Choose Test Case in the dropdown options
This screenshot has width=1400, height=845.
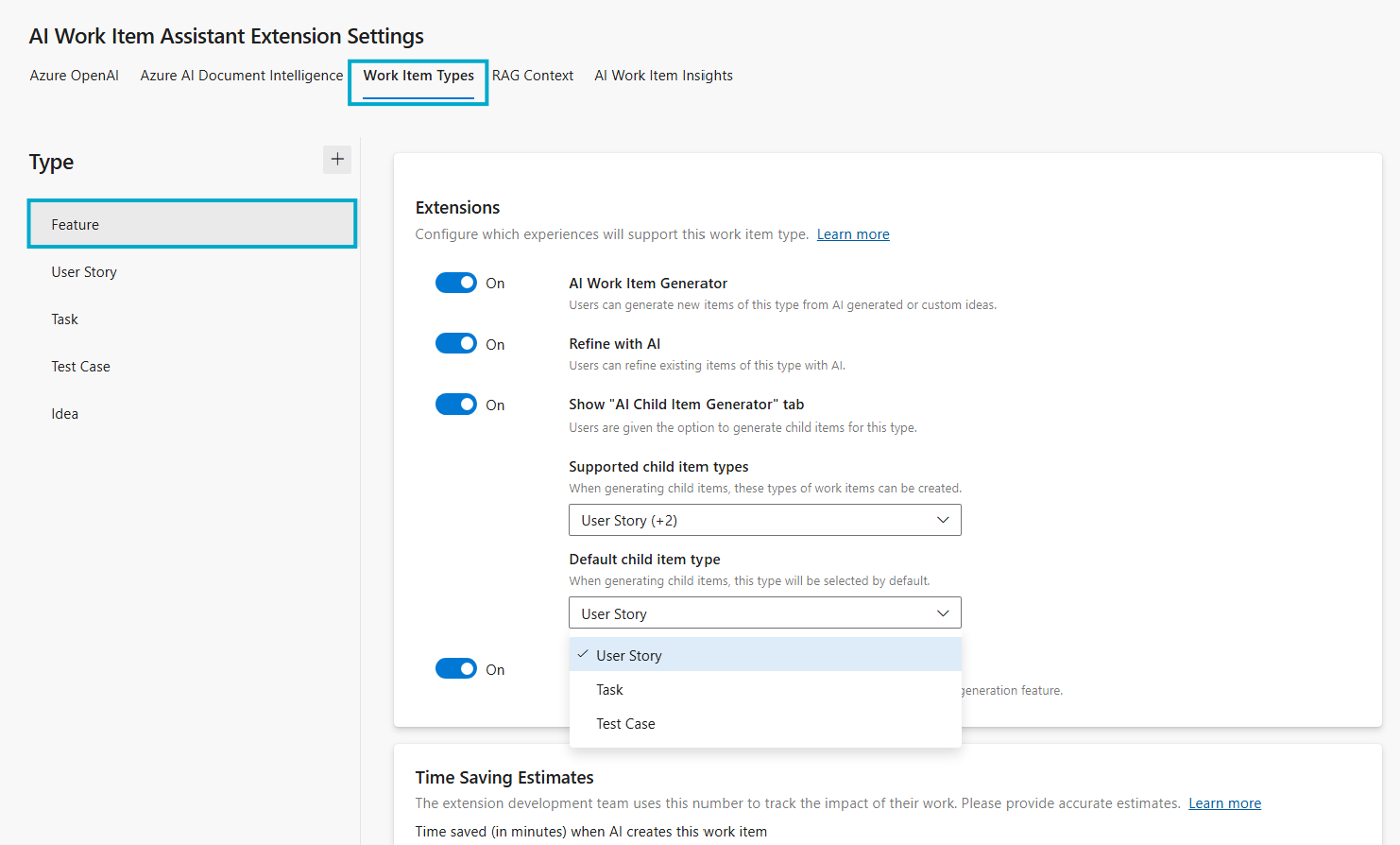coord(624,723)
